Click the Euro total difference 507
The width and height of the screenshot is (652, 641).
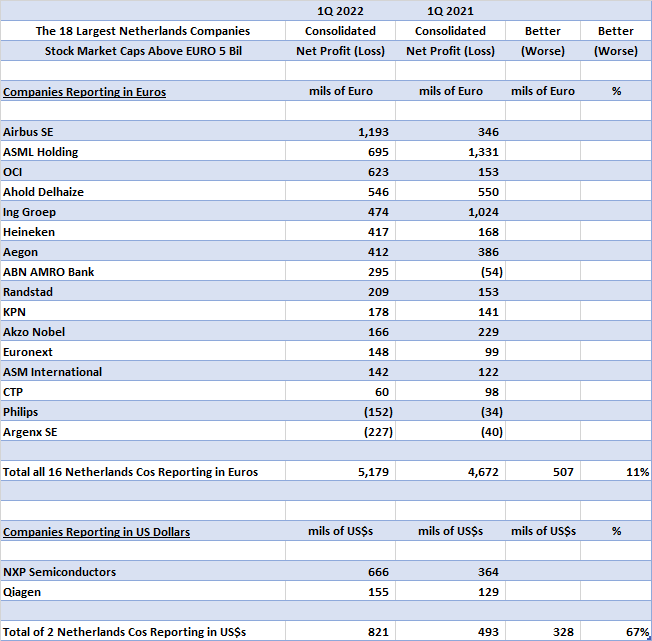pos(563,472)
